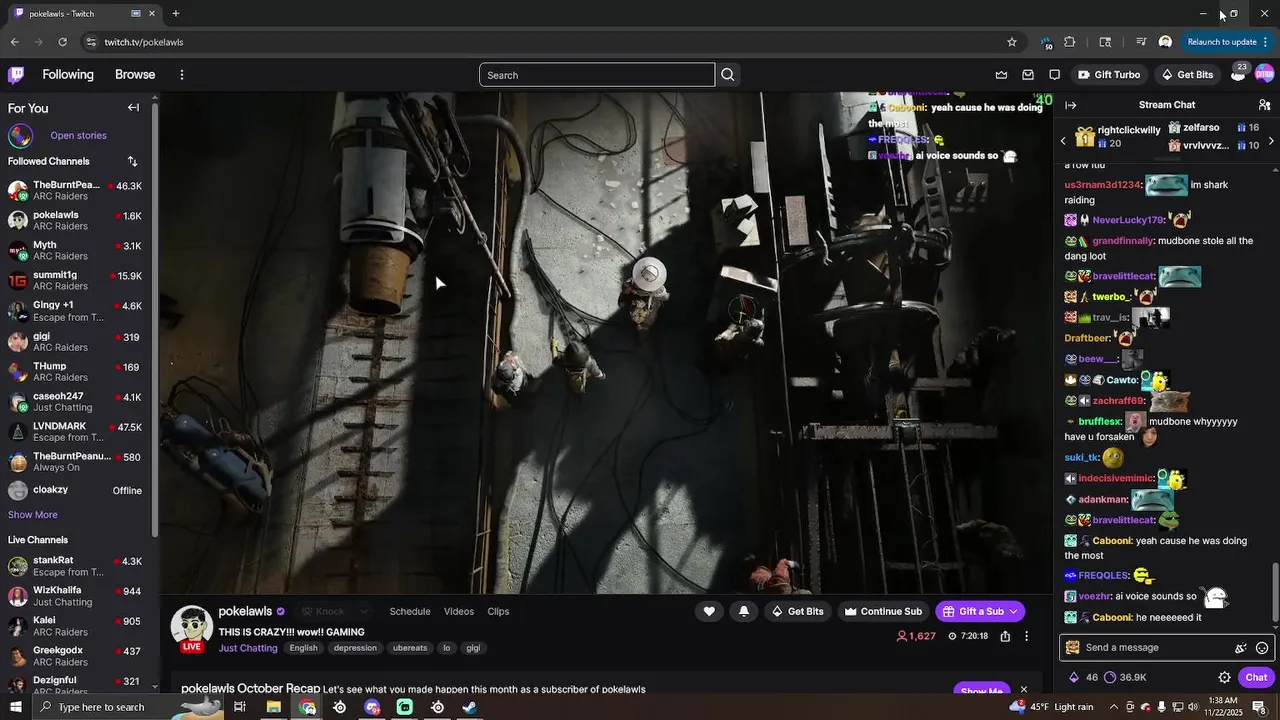1280x720 pixels.
Task: Open chat settings gear icon
Action: tap(1224, 677)
